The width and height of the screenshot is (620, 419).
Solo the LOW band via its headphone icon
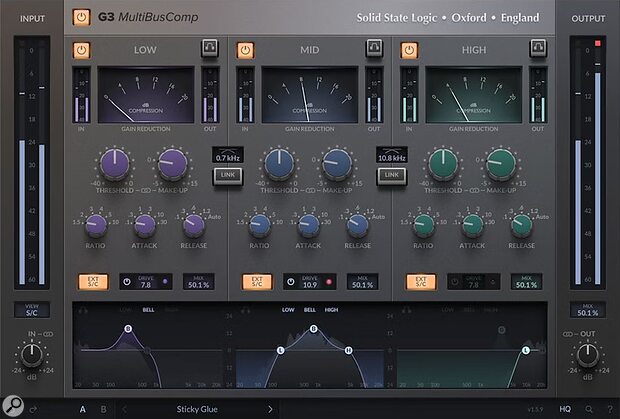click(x=210, y=48)
